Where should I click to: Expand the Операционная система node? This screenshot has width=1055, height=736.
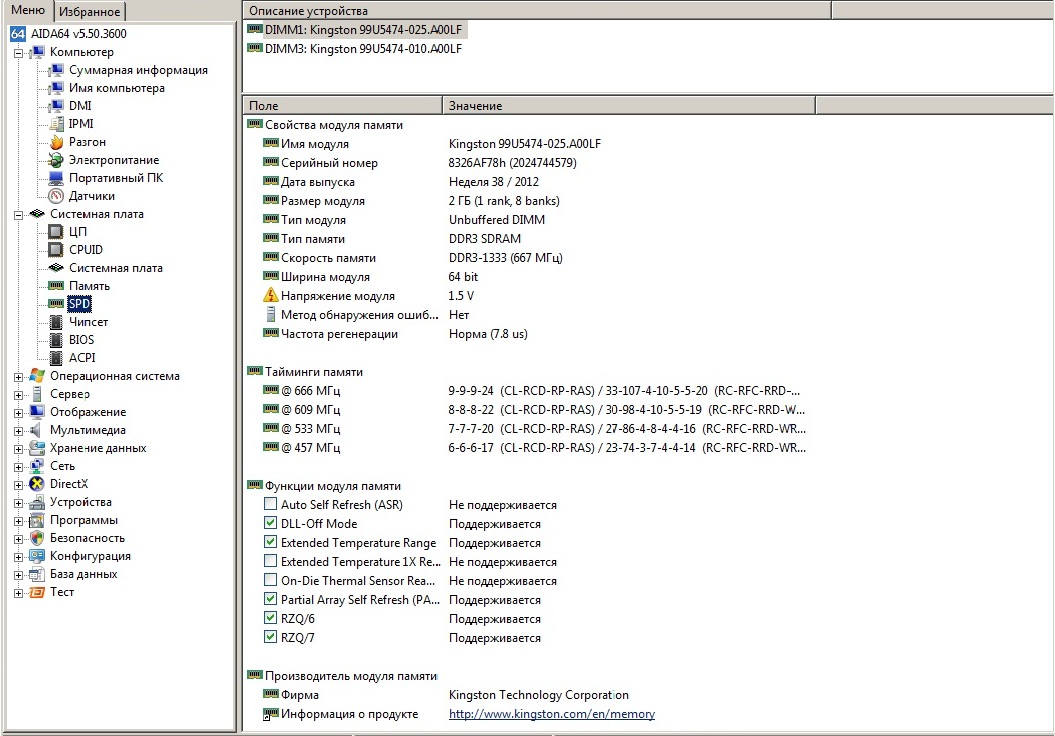(19, 377)
